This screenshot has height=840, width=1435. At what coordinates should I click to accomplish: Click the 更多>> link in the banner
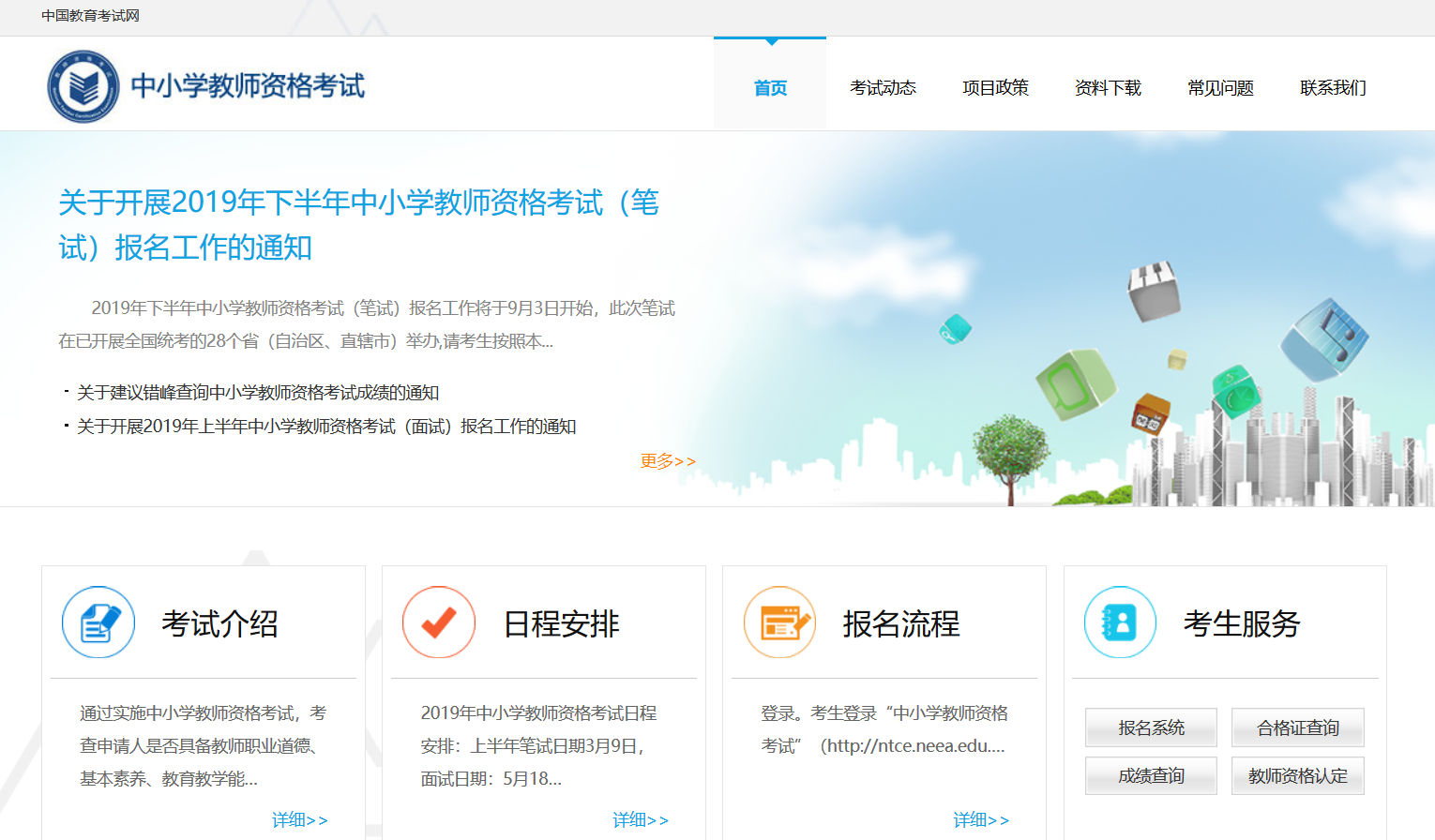click(x=668, y=459)
